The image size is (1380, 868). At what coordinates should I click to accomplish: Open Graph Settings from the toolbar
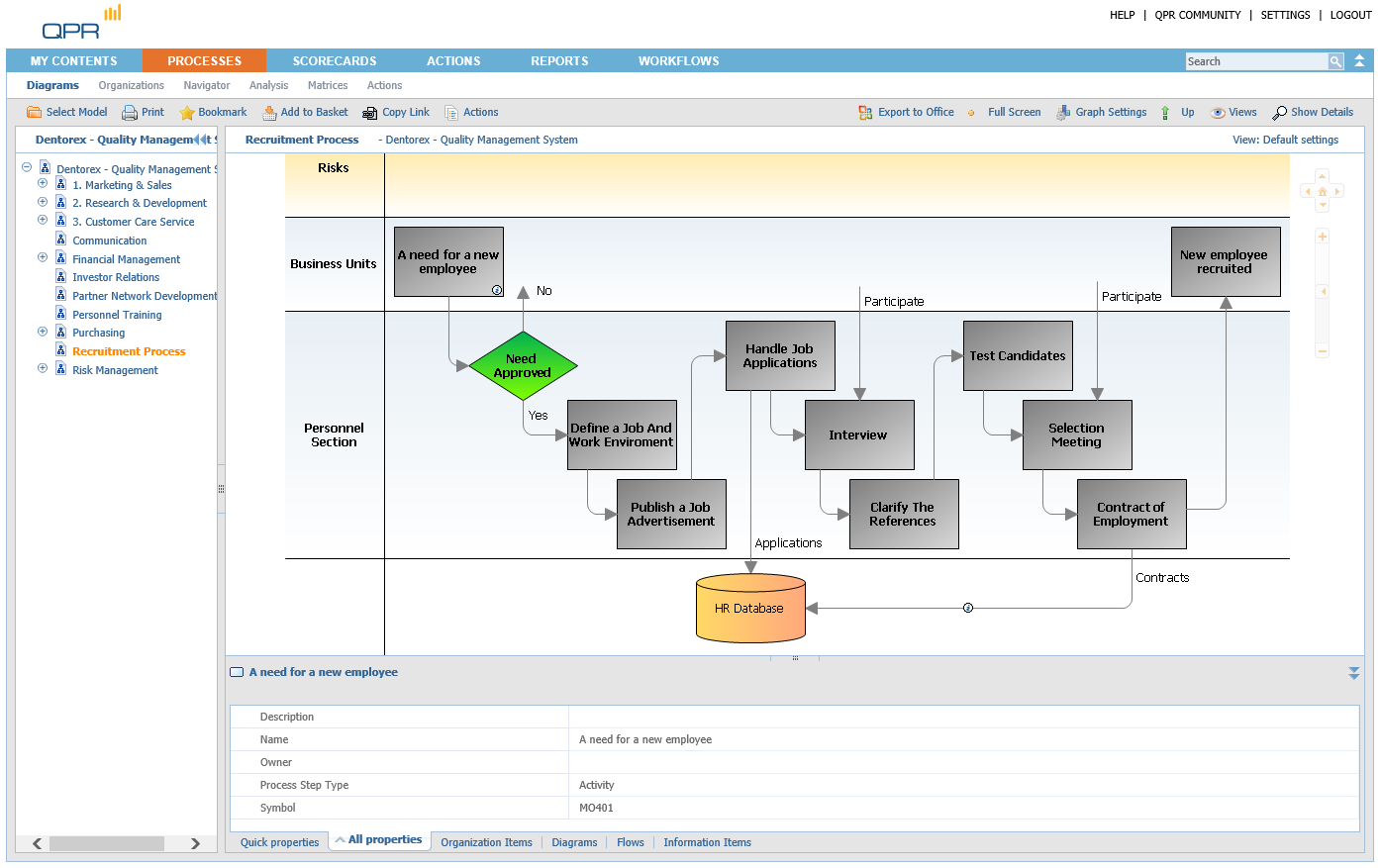coord(1063,113)
